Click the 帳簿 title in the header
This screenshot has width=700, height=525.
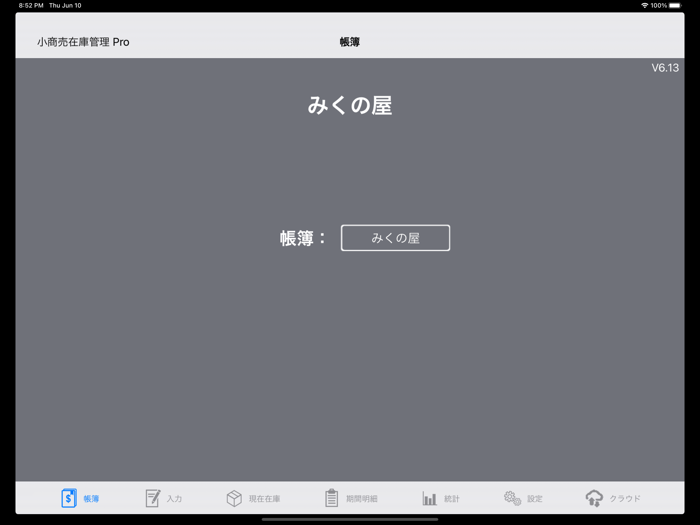click(x=350, y=42)
